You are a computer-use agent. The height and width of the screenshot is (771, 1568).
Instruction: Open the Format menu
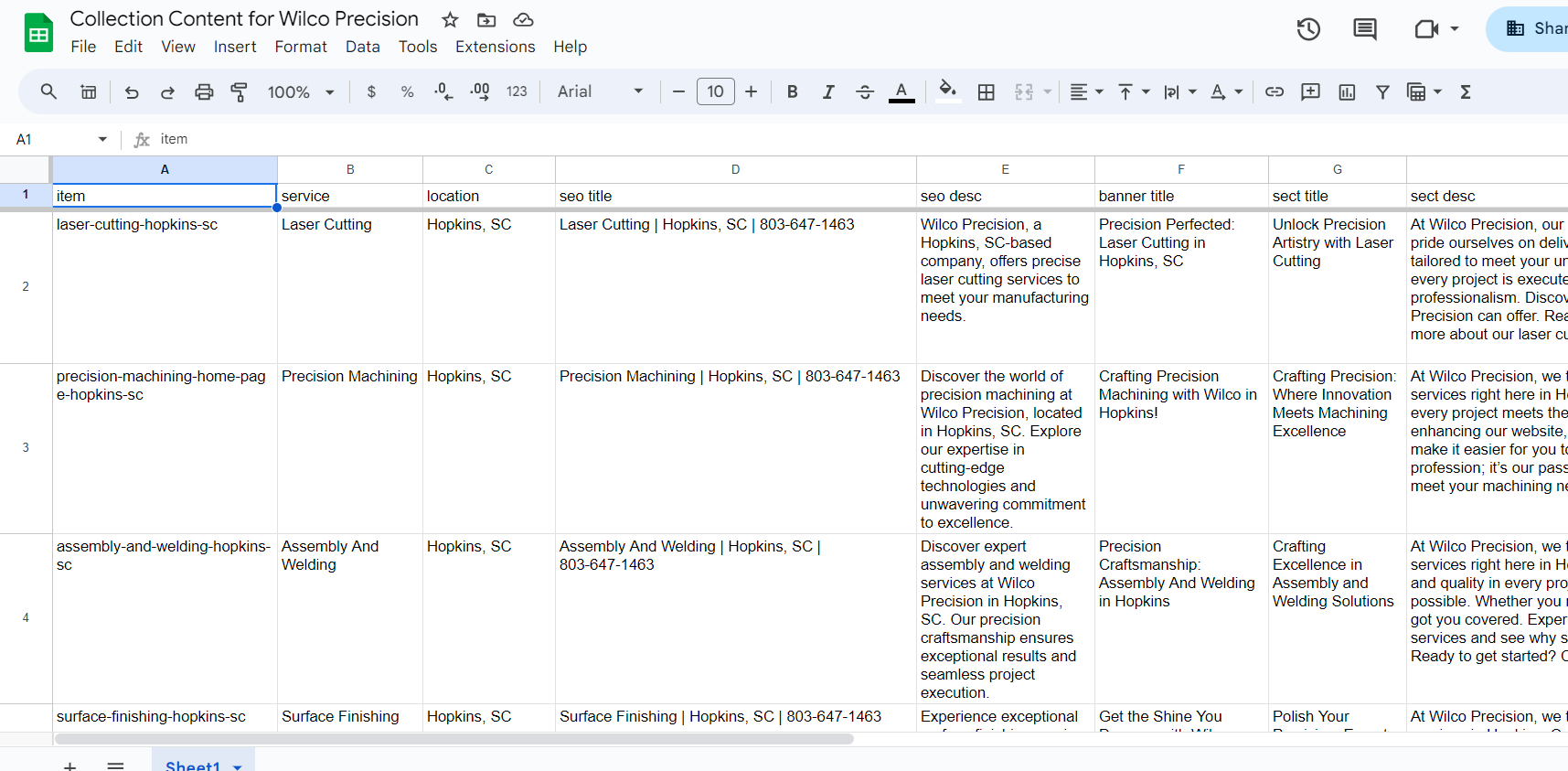click(x=301, y=47)
